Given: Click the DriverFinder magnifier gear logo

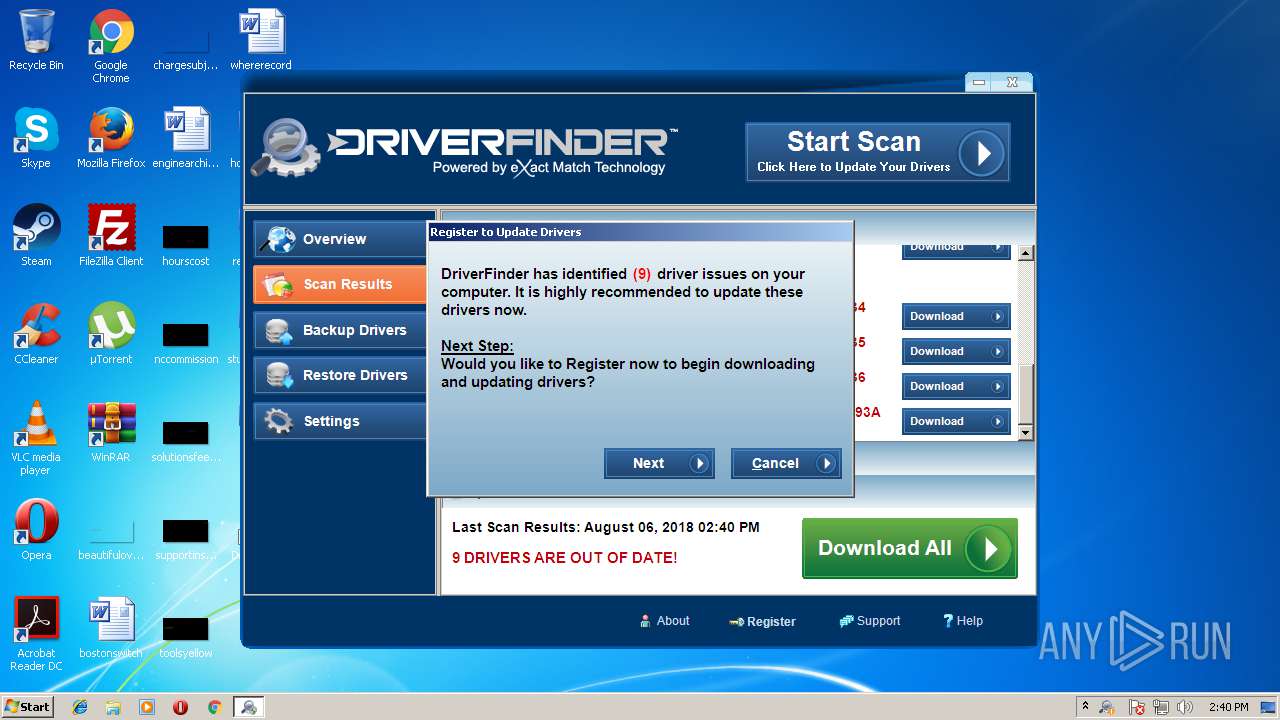Looking at the screenshot, I should [285, 149].
